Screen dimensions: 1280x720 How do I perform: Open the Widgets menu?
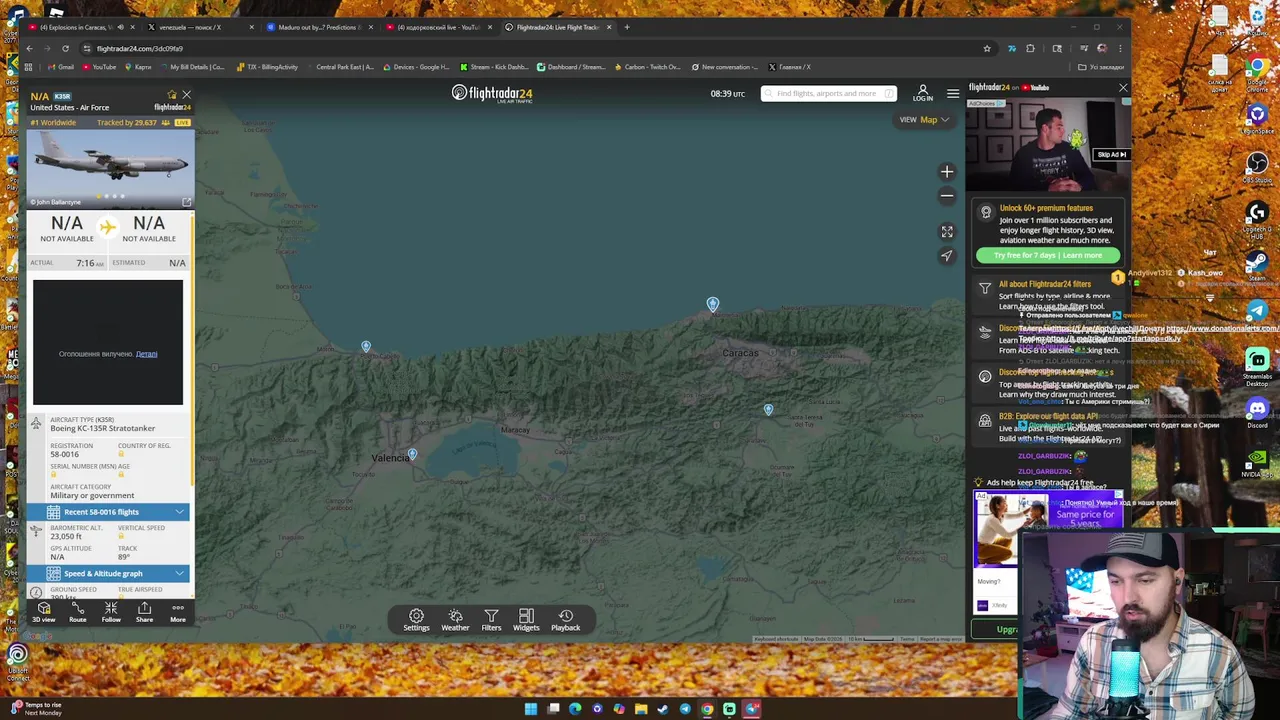(526, 620)
